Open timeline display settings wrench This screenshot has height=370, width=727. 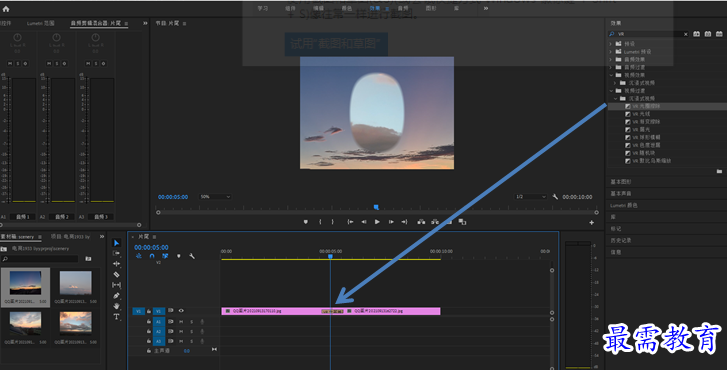tap(192, 256)
